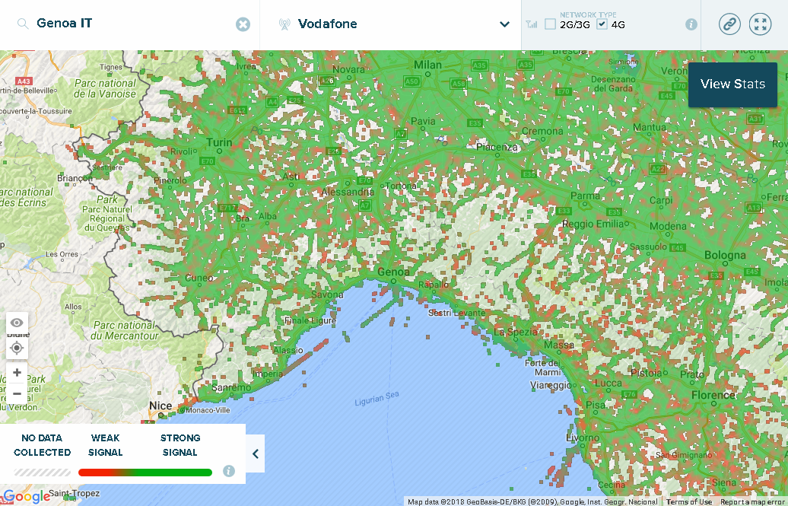
Task: Click the Cremona city label
Action: (542, 131)
